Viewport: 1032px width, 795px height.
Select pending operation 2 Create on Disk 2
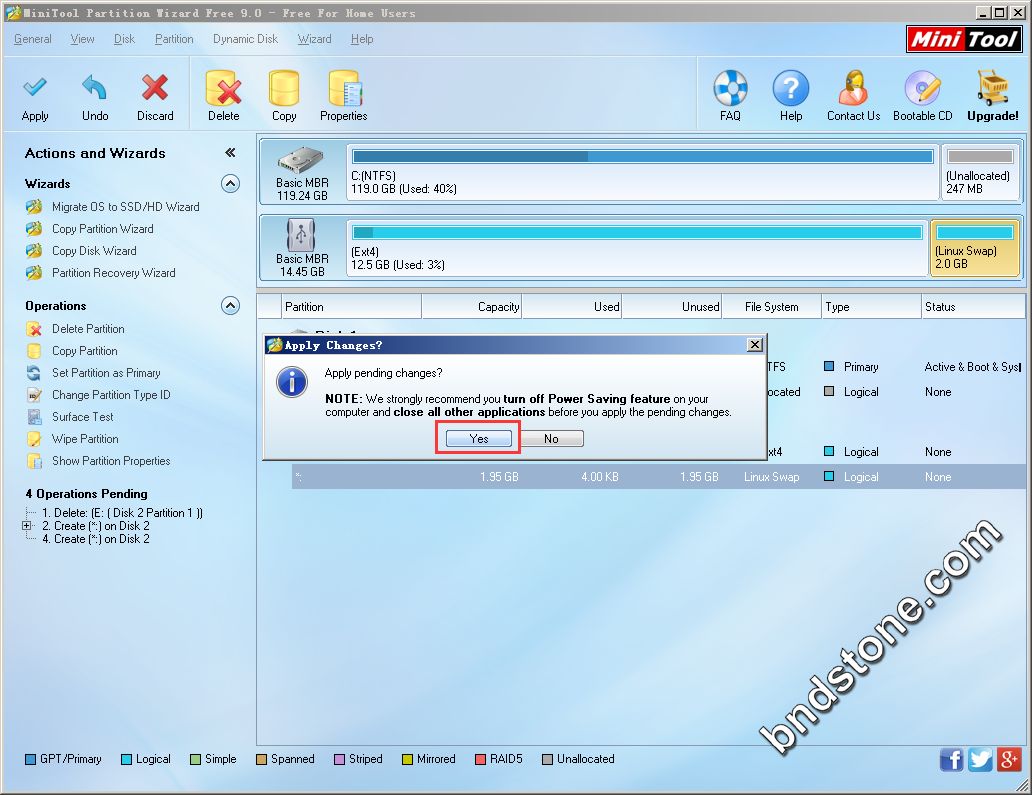(x=95, y=526)
